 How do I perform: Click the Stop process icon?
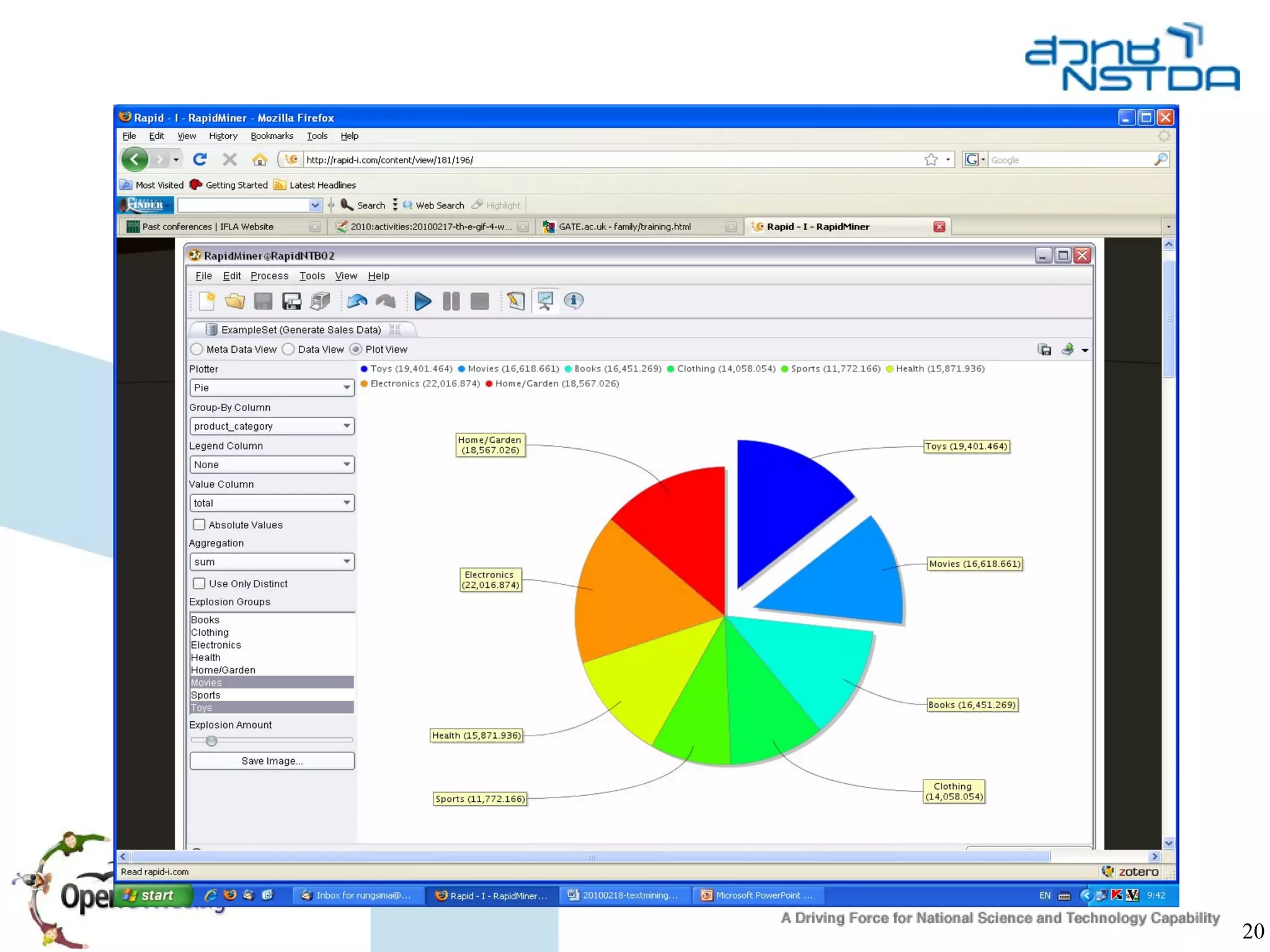pos(479,301)
